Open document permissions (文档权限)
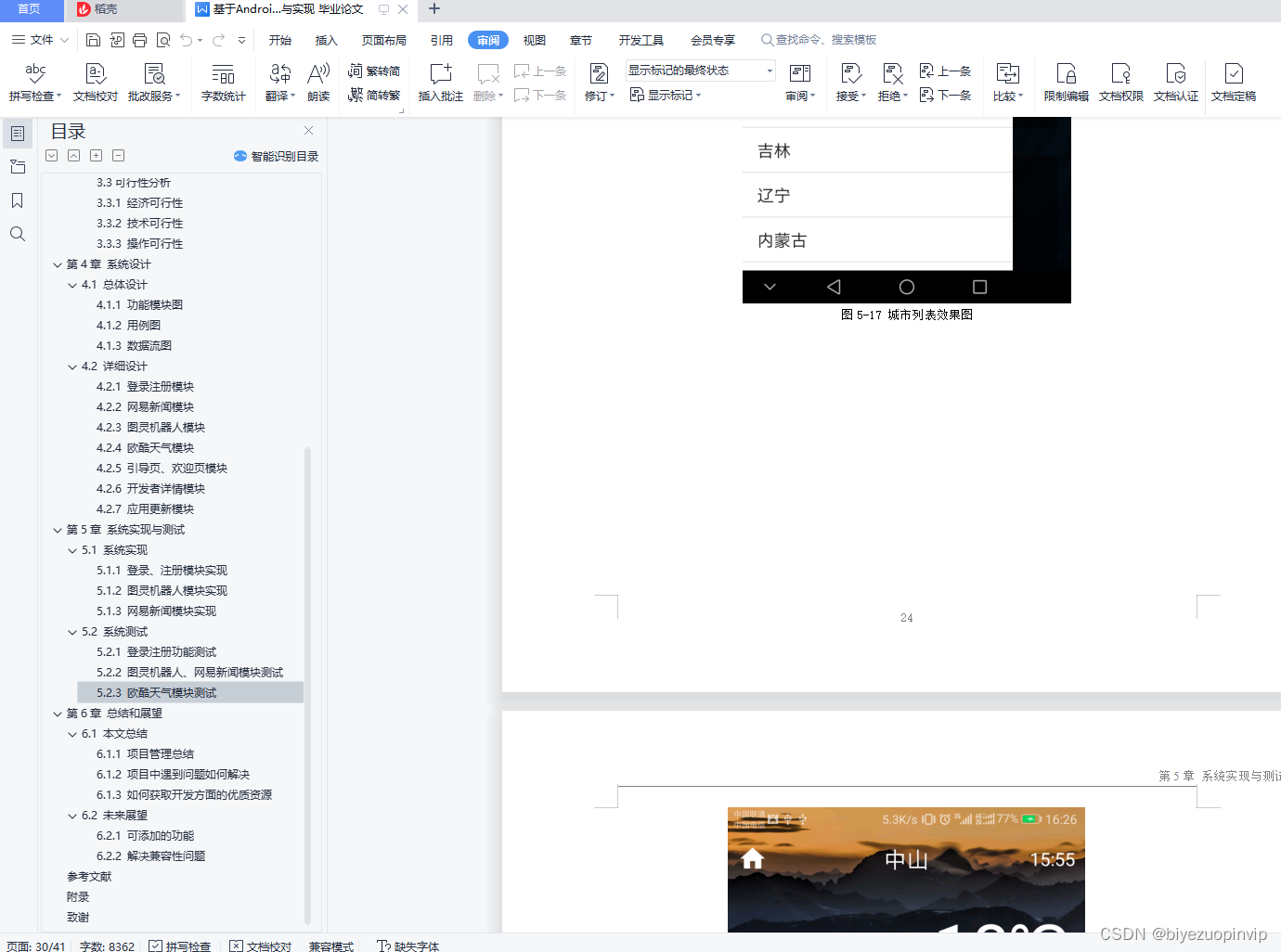The image size is (1281, 952). 1120,82
